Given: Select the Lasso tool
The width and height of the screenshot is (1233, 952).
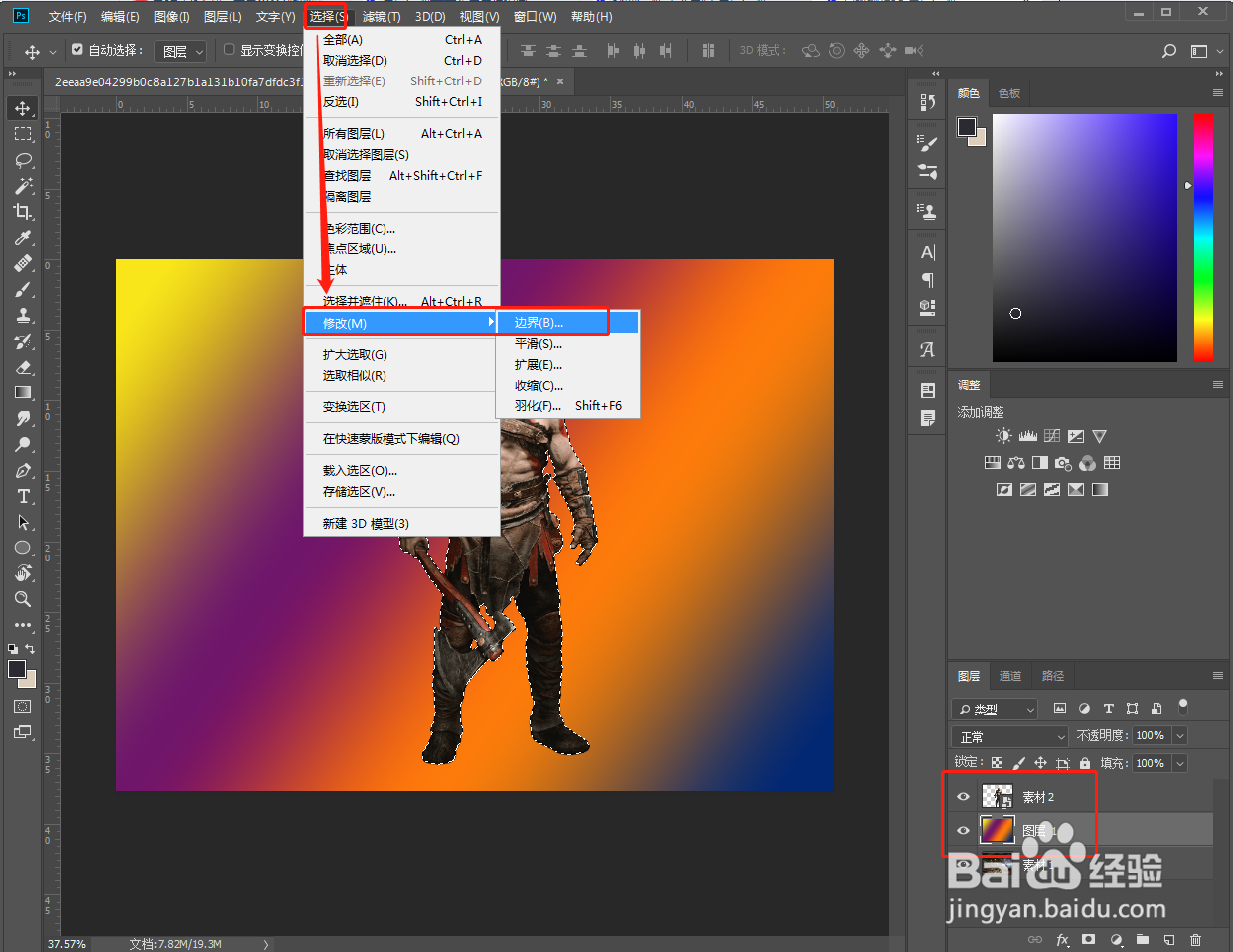Looking at the screenshot, I should tap(23, 160).
